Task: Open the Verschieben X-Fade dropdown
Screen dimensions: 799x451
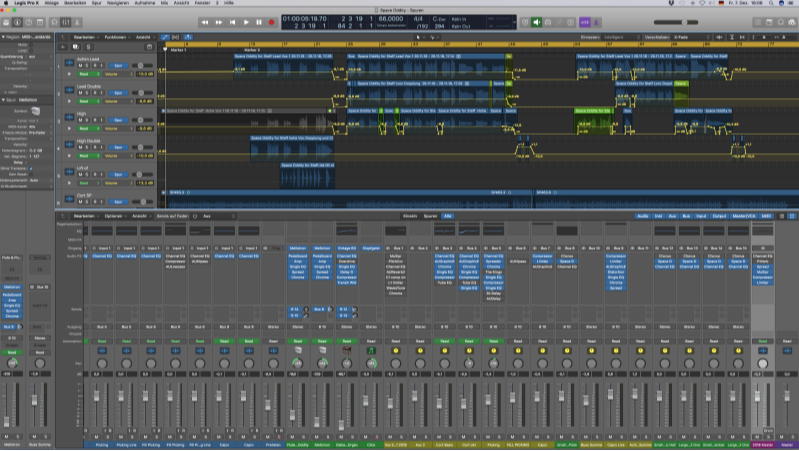Action: [691, 37]
